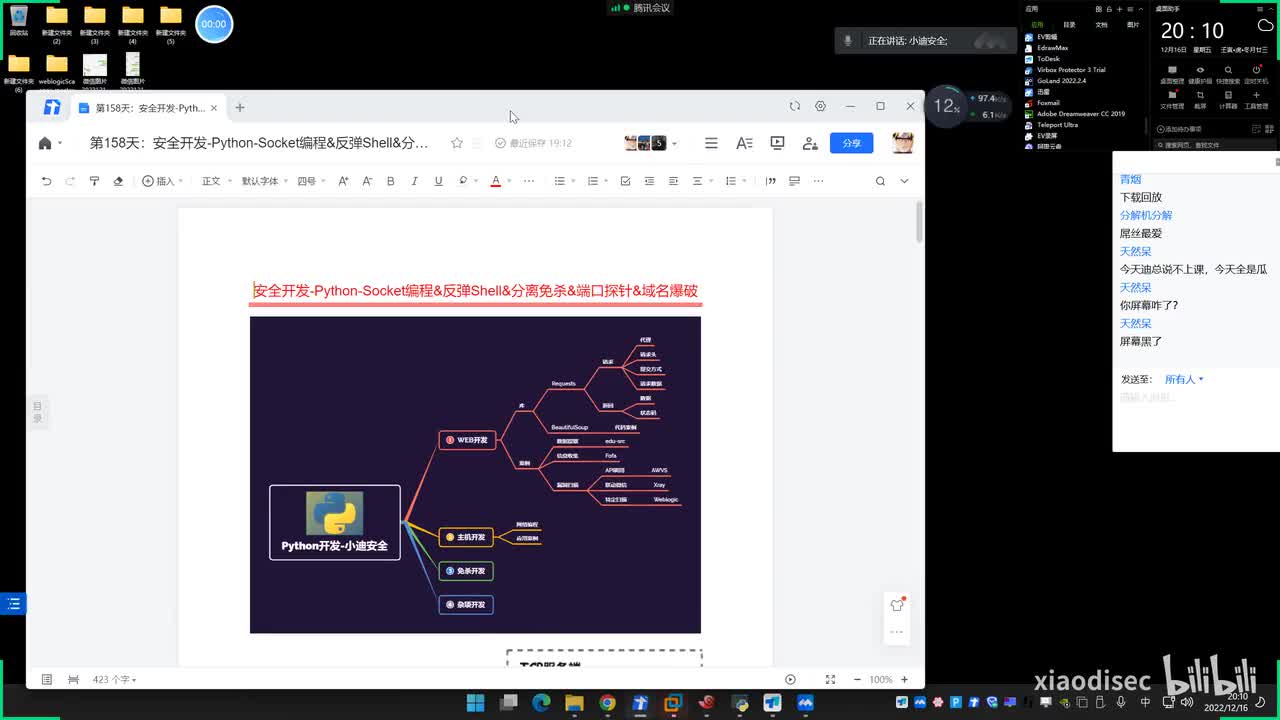Open the text alignment options

pos(700,181)
